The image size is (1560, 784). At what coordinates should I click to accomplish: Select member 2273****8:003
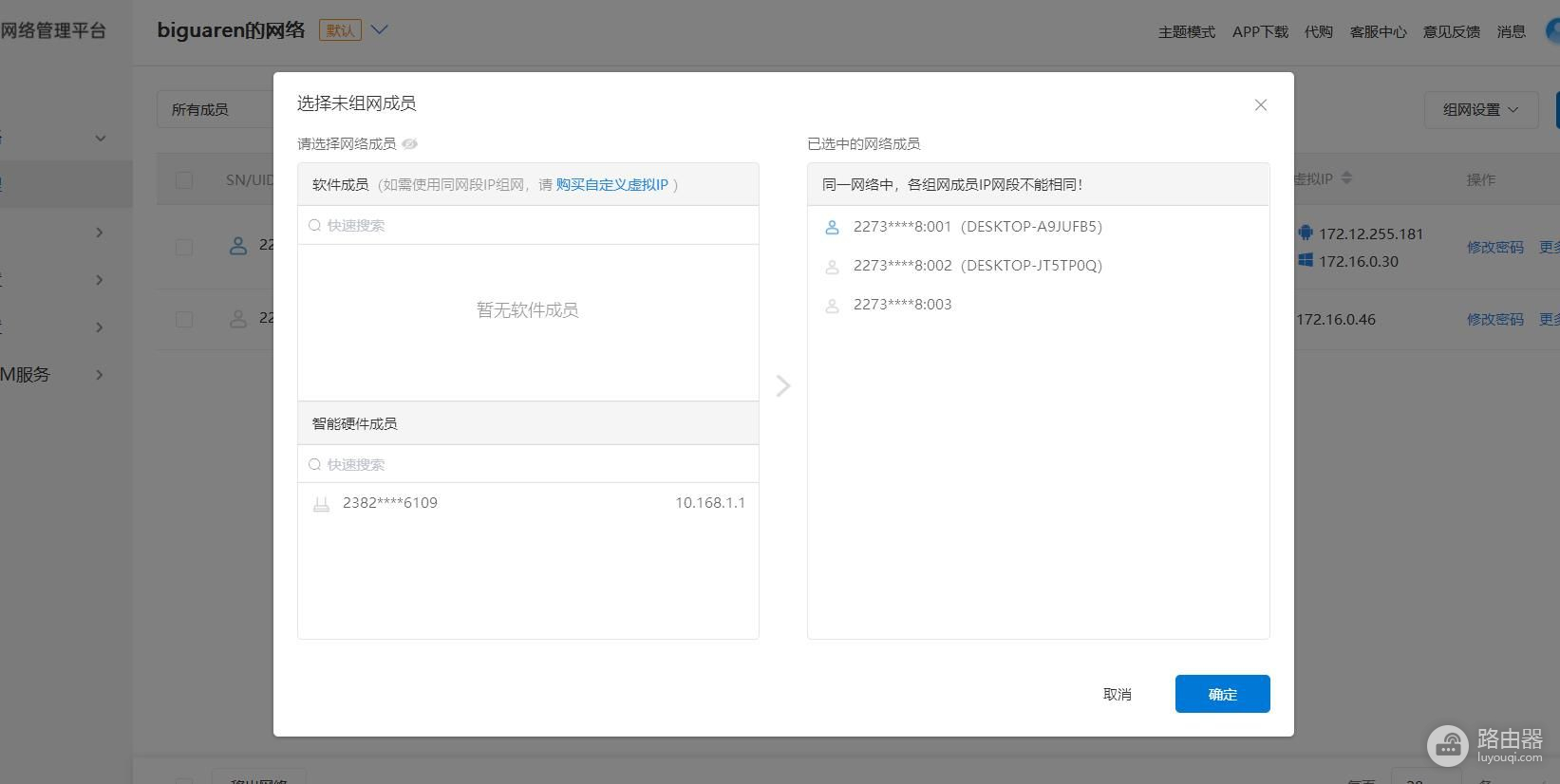click(x=1038, y=305)
